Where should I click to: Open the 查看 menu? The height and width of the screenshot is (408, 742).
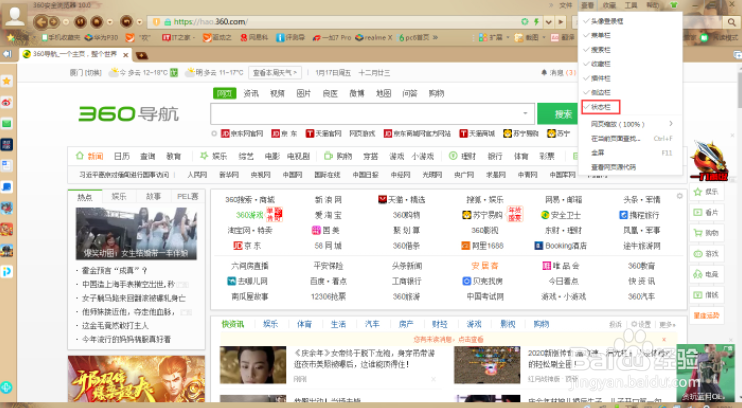coord(587,5)
